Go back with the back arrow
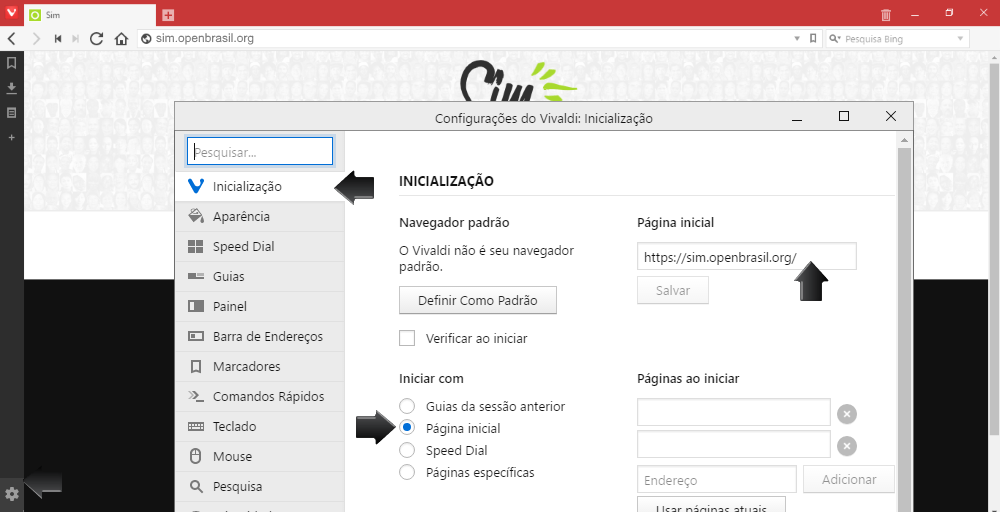 pos(11,39)
